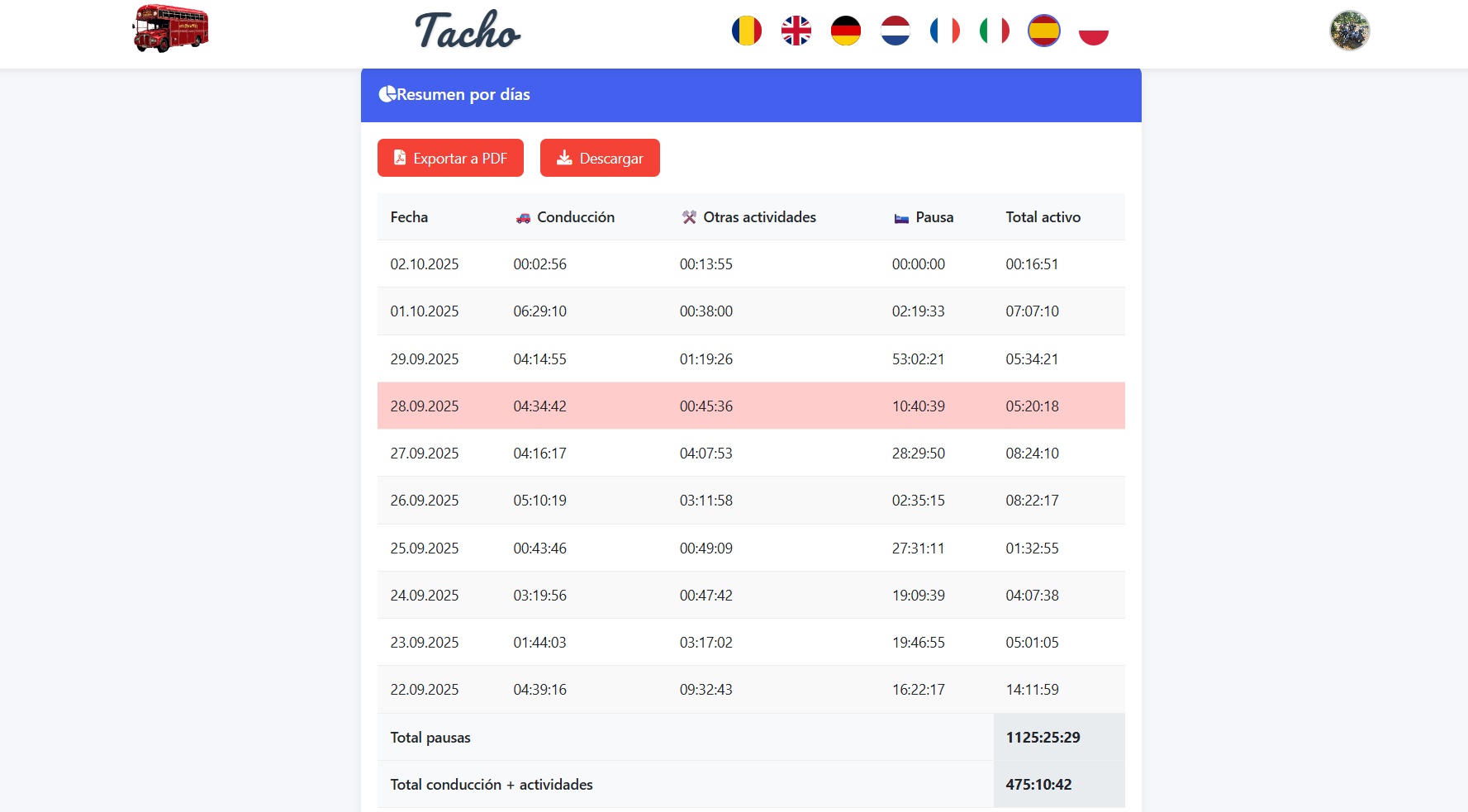Change language using the French flag
This screenshot has width=1468, height=812.
[944, 31]
